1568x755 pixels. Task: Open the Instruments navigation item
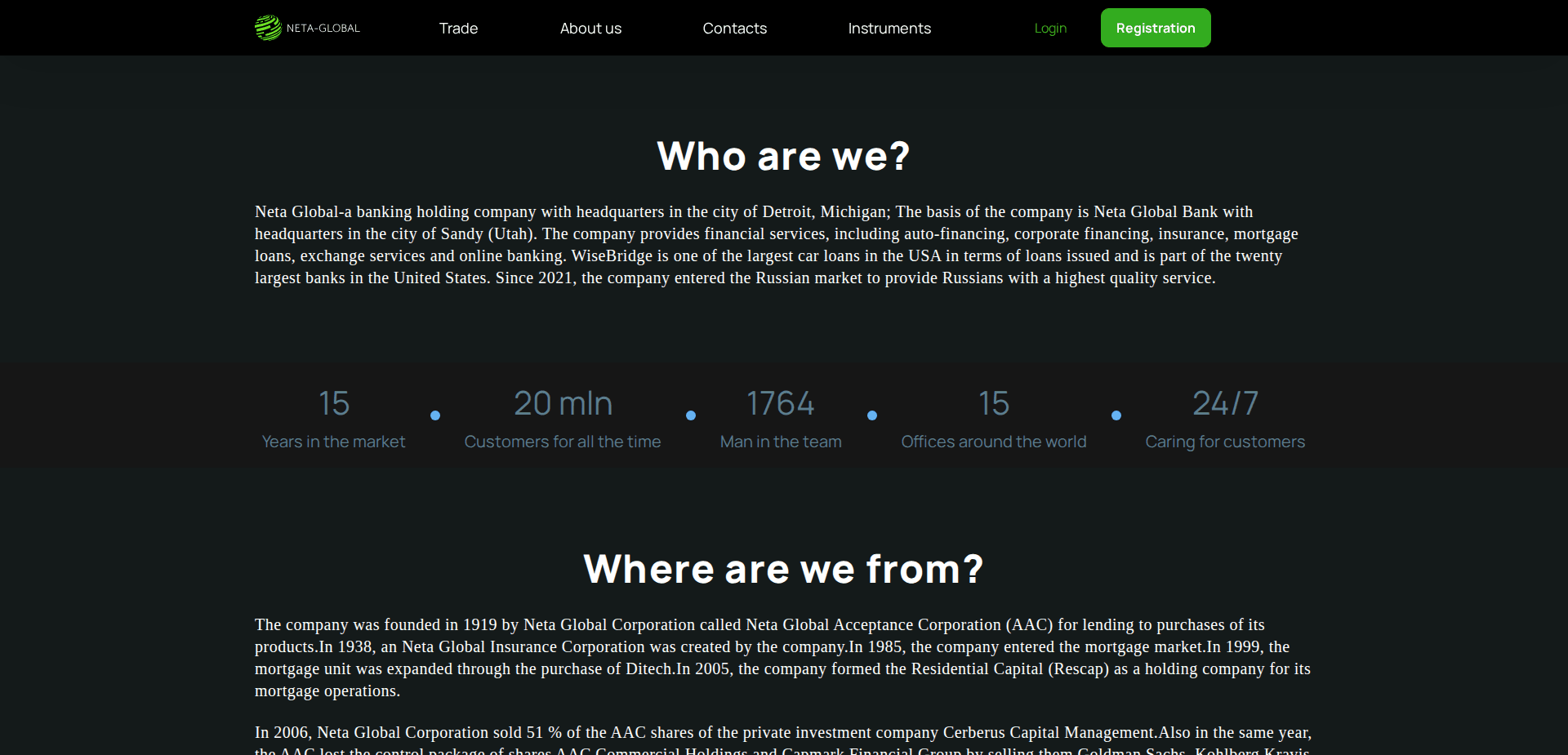click(889, 28)
